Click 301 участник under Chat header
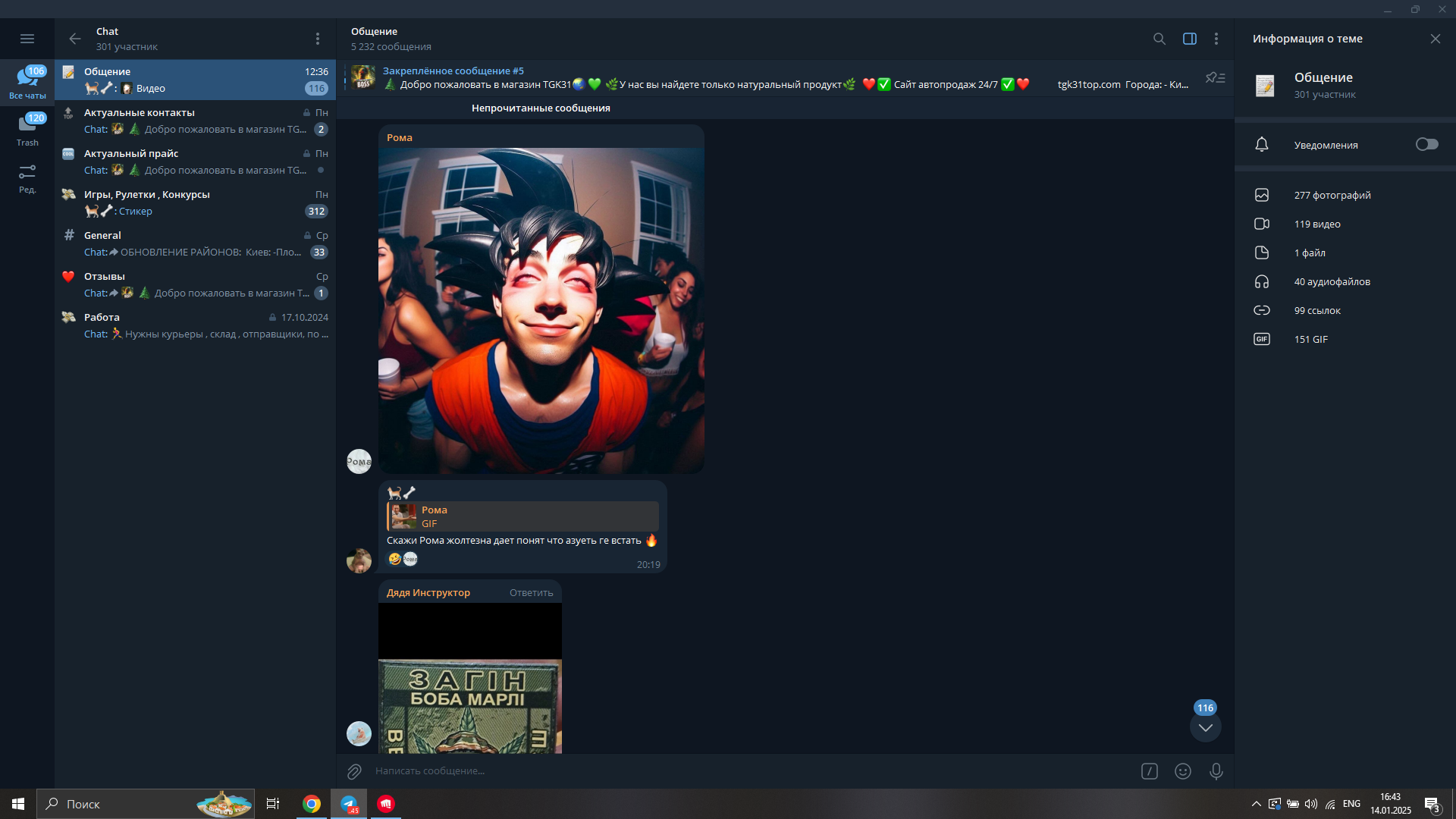 (127, 47)
